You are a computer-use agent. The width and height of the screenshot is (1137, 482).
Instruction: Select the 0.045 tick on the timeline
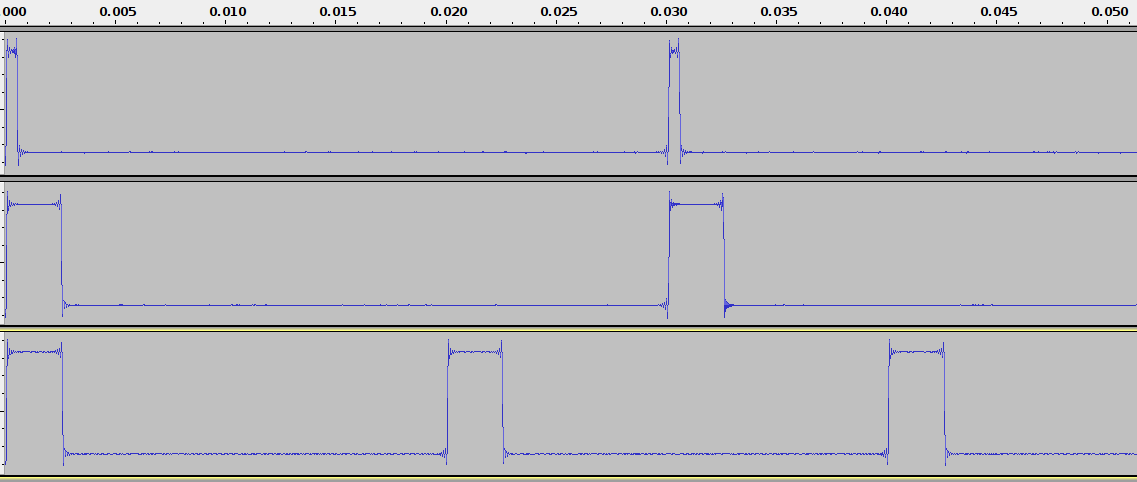pos(999,12)
